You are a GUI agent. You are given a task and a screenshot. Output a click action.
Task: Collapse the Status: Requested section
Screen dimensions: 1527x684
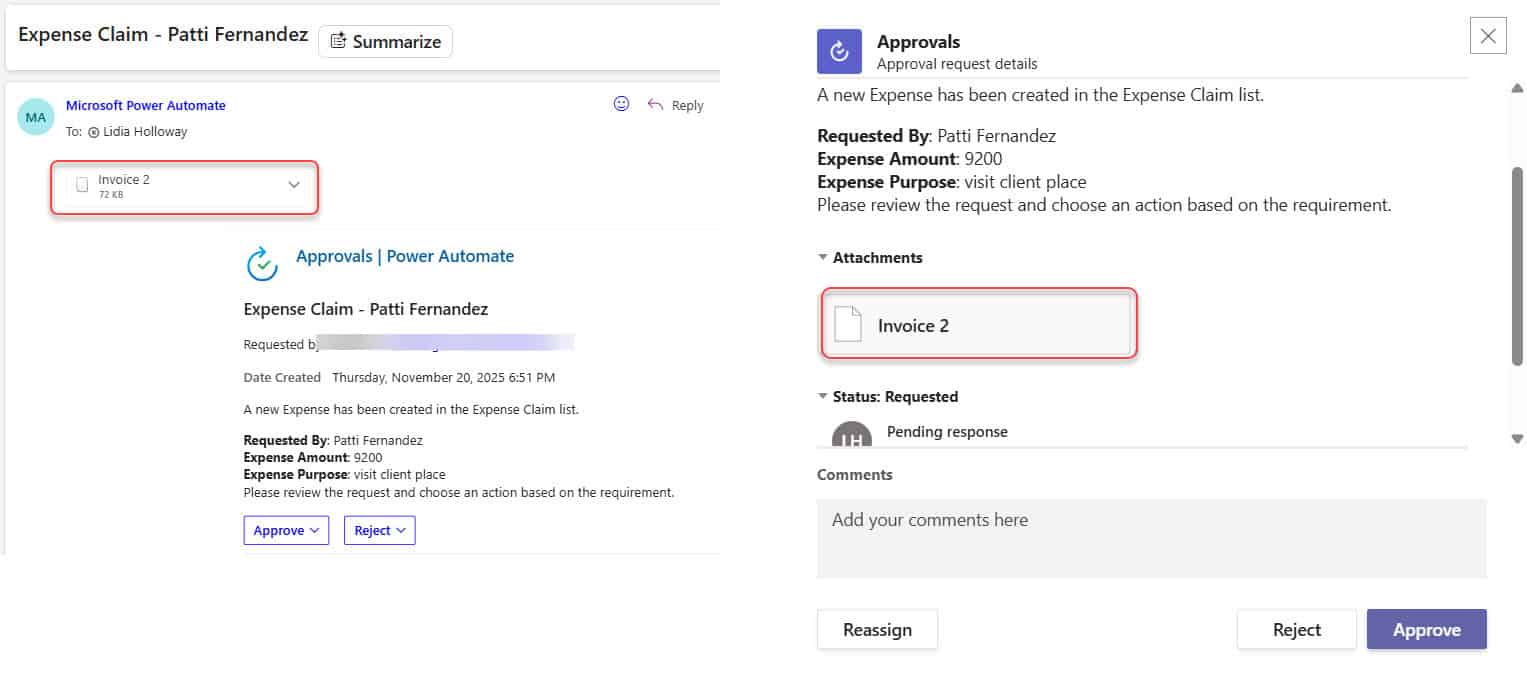pyautogui.click(x=822, y=396)
